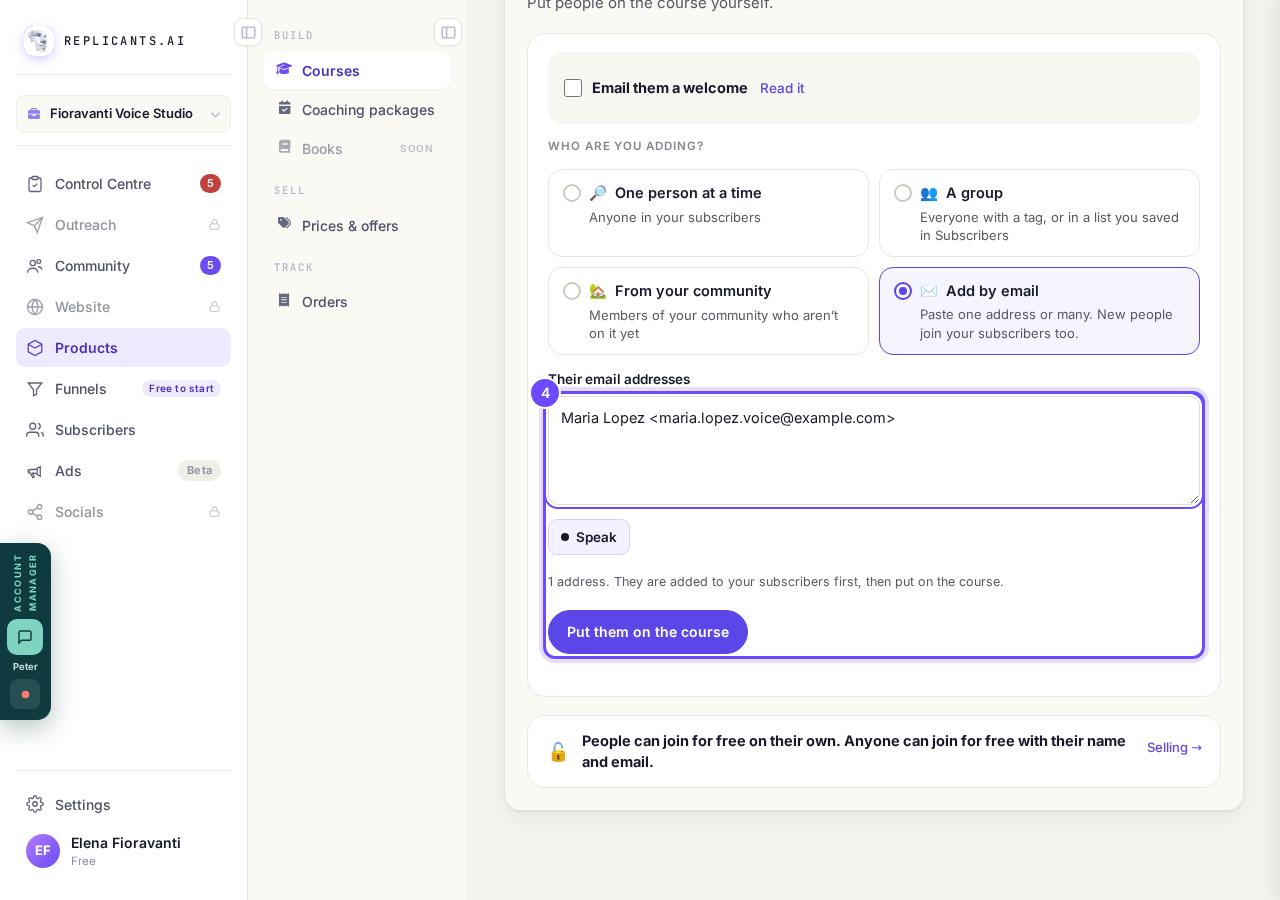Click the Prices & offers tag icon
Image resolution: width=1280 pixels, height=900 pixels.
285,224
